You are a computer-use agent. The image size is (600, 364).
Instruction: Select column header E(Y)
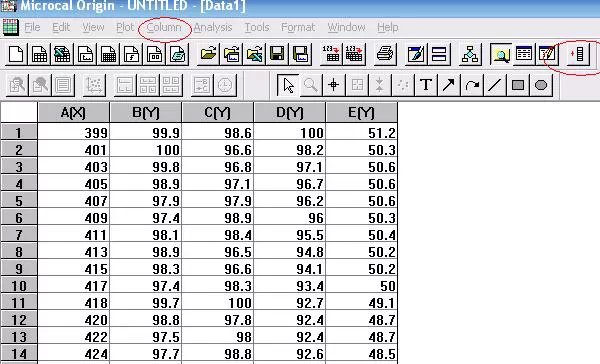362,113
